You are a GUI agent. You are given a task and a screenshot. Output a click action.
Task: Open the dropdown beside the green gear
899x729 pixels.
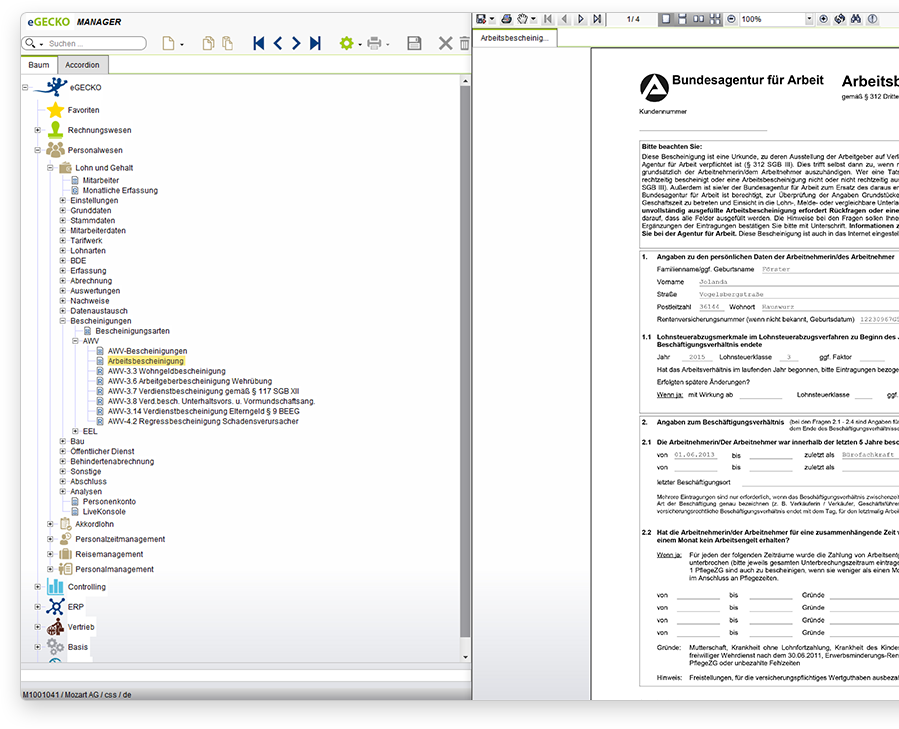tap(360, 45)
